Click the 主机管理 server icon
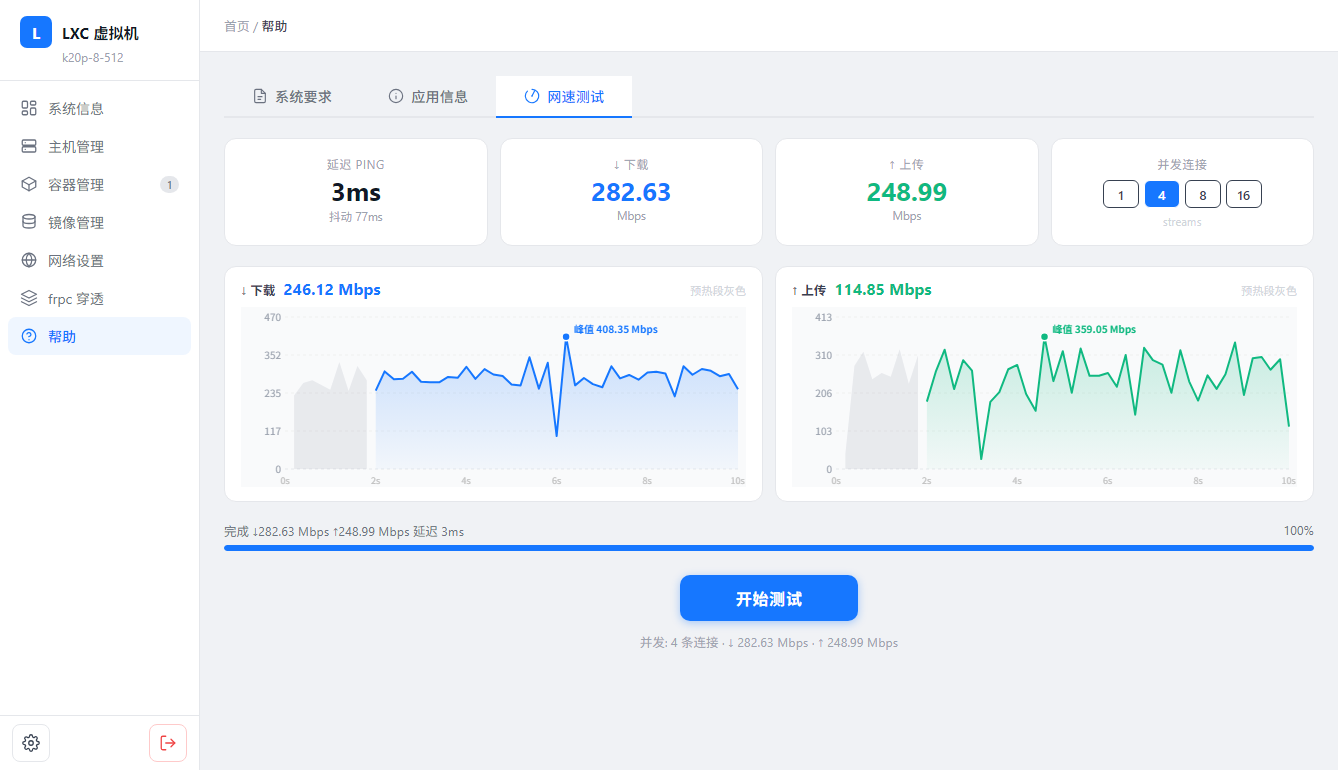 29,146
